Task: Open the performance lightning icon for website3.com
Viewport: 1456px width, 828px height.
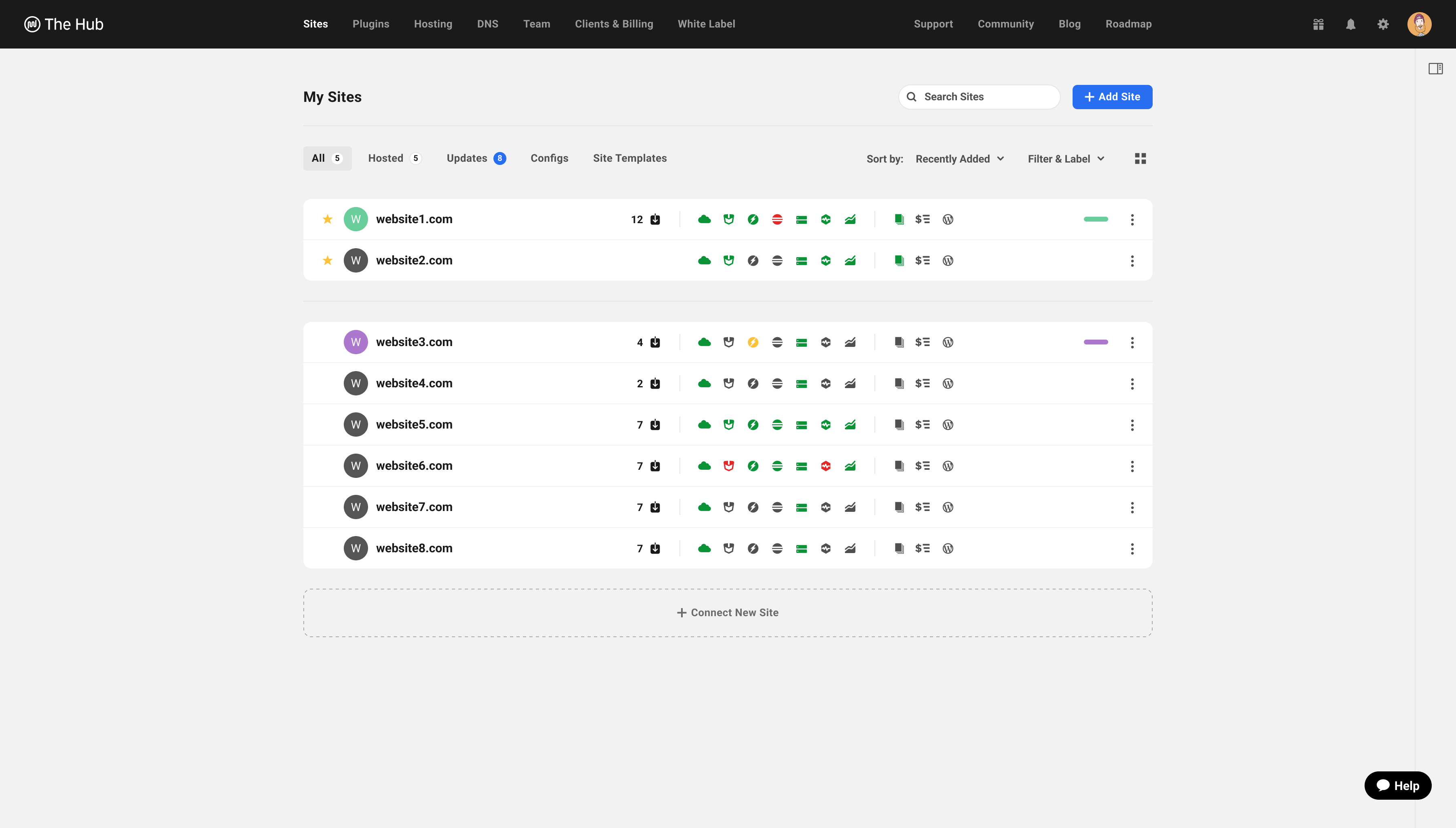Action: click(x=753, y=342)
